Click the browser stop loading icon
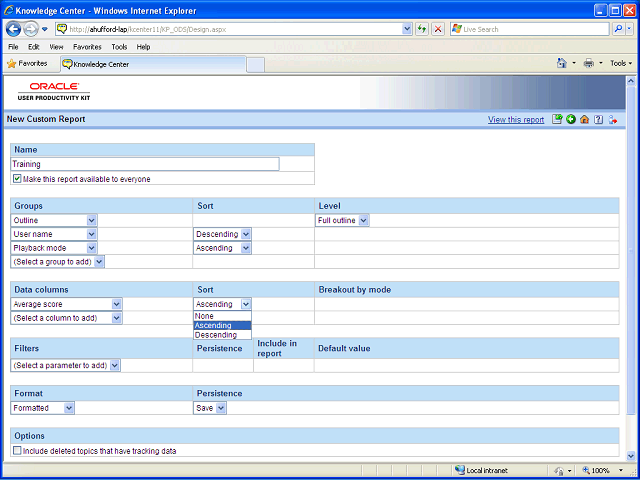This screenshot has height=480, width=640. click(438, 29)
